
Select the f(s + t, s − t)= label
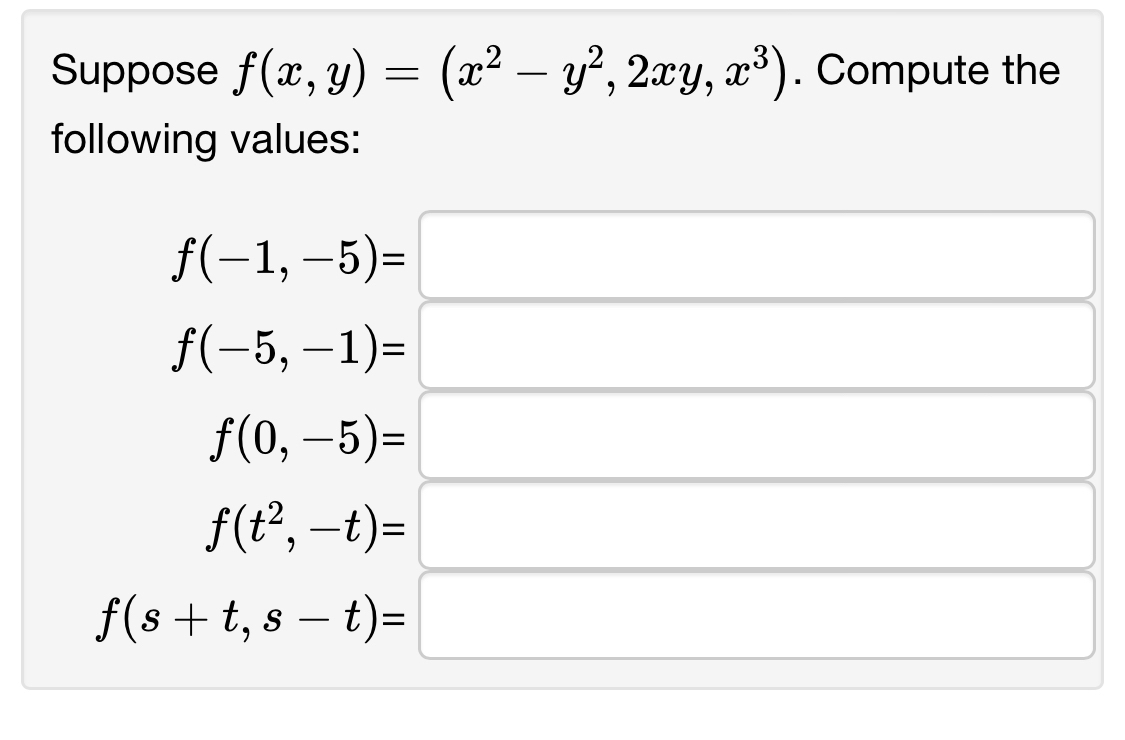(253, 618)
